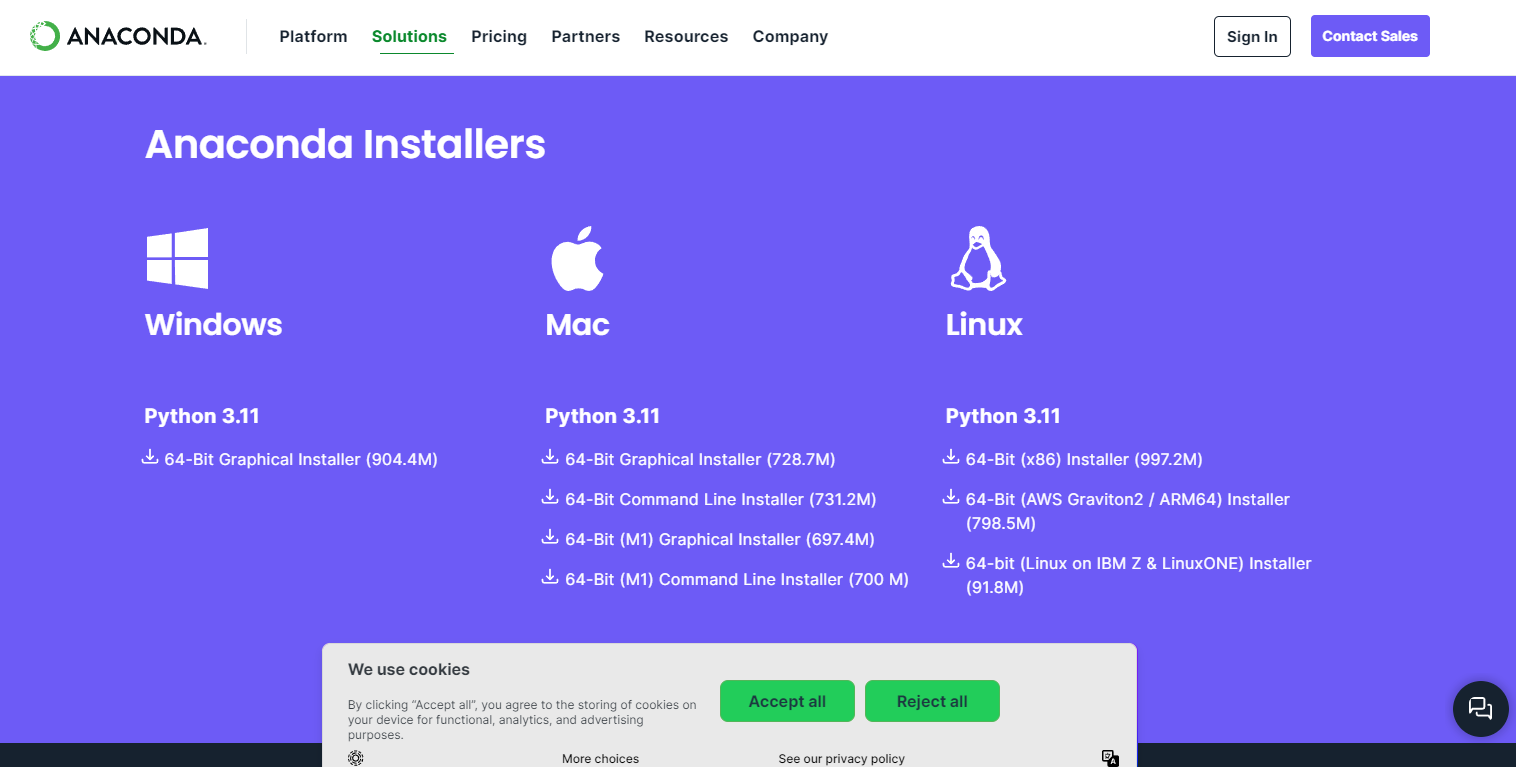Image resolution: width=1516 pixels, height=767 pixels.
Task: Click the cookie settings icon in banner
Action: (x=356, y=758)
